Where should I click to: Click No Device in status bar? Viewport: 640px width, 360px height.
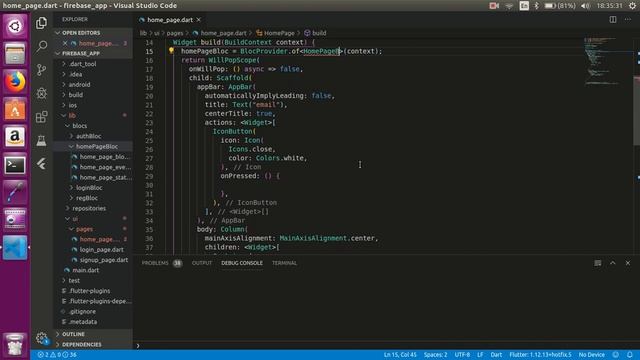(591, 355)
